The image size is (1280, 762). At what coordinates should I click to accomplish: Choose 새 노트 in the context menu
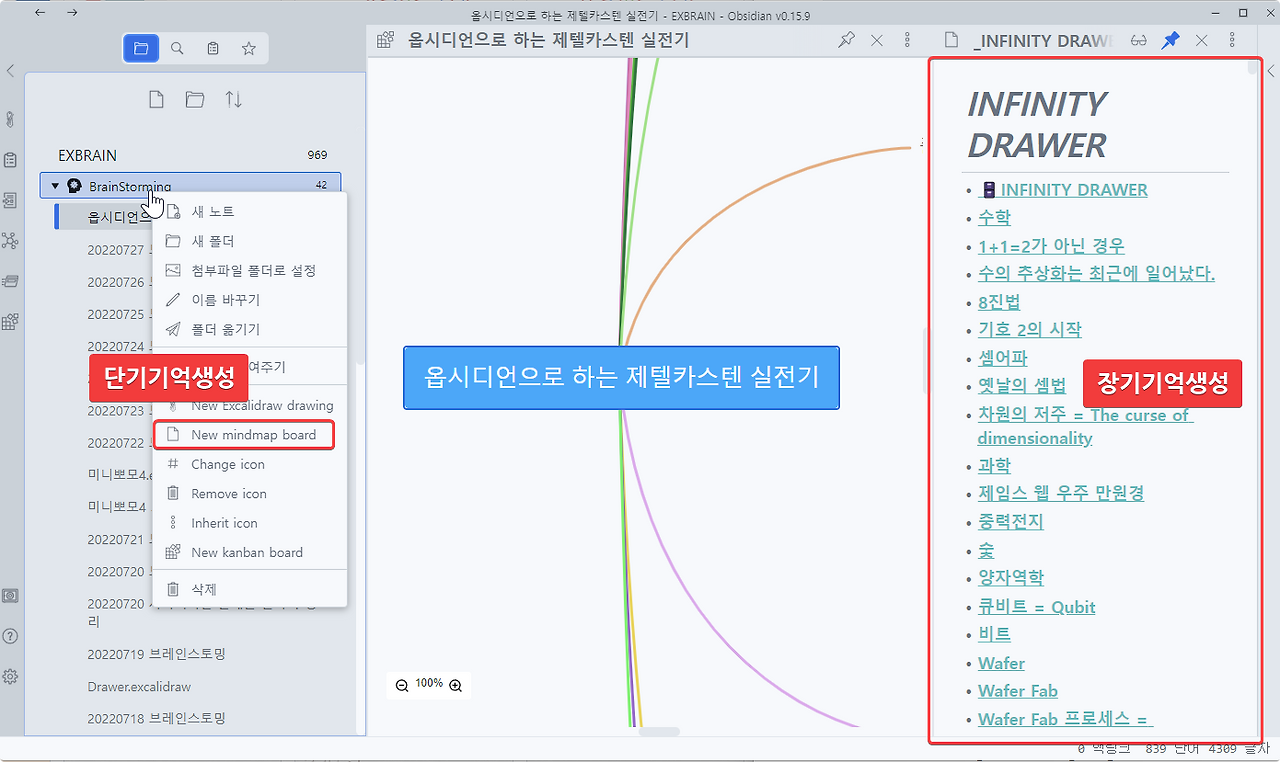[x=249, y=212]
